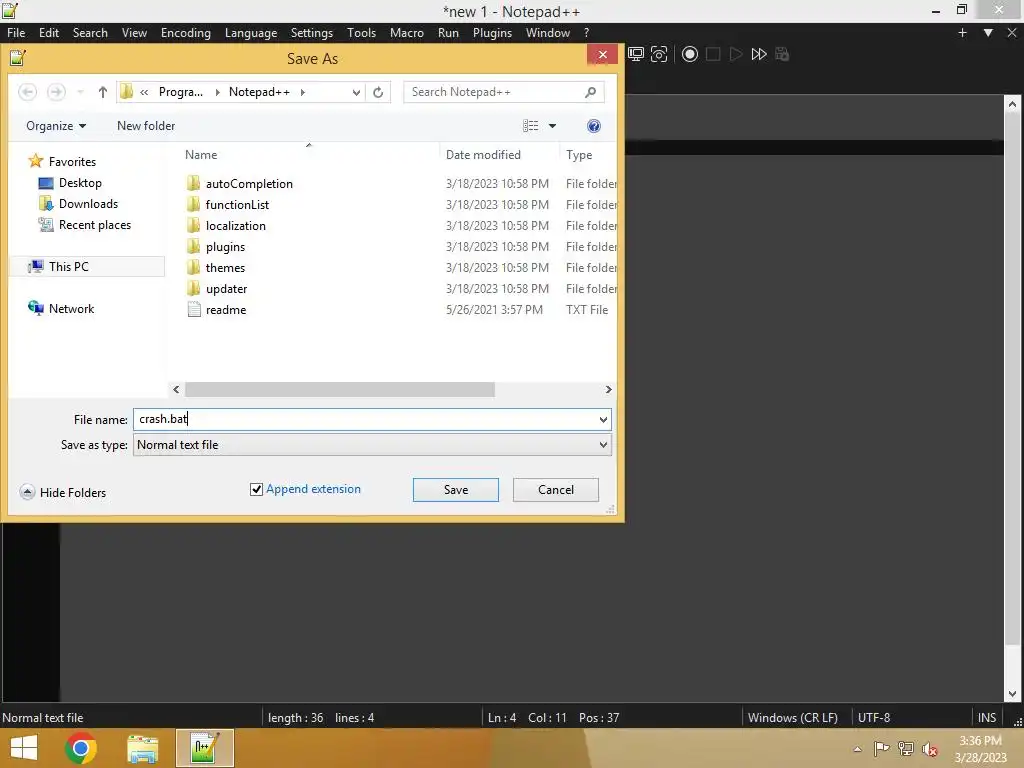Viewport: 1024px width, 768px height.
Task: Uncheck the Append extension checkbox
Action: pos(256,489)
